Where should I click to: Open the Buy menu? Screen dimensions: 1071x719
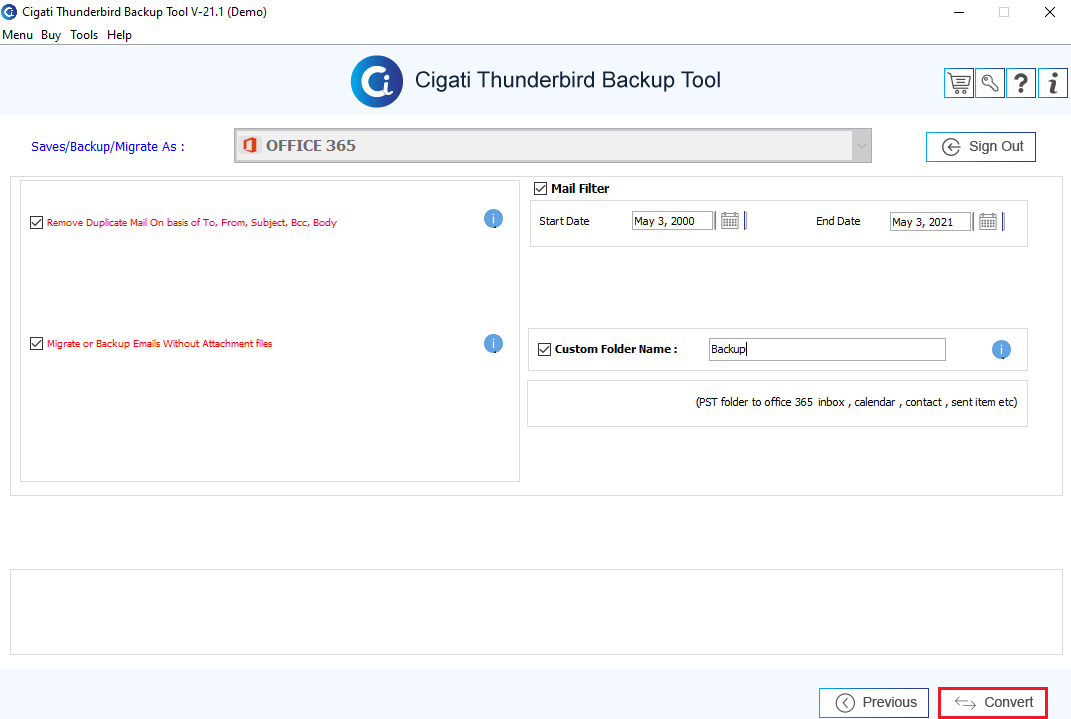(51, 35)
